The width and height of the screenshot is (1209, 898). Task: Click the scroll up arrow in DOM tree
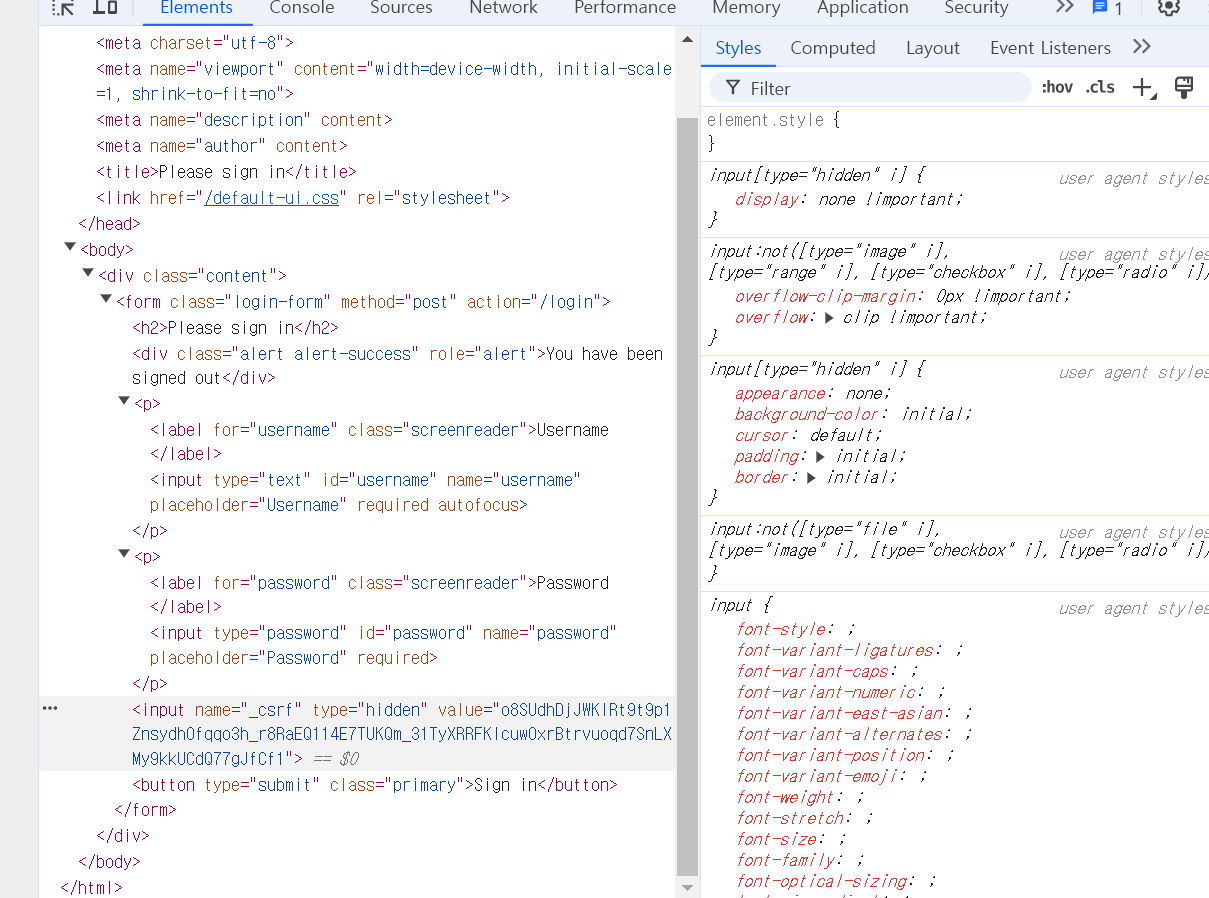tap(687, 39)
